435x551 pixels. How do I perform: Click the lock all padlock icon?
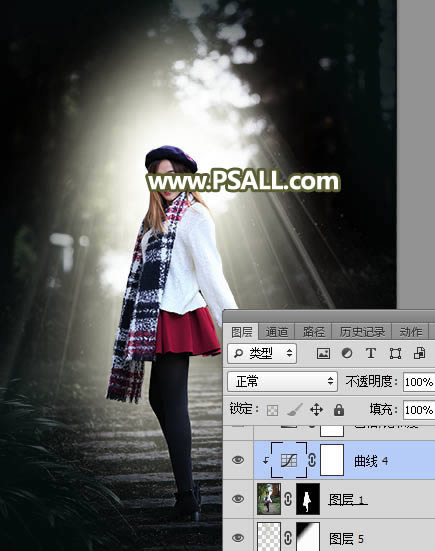click(339, 410)
